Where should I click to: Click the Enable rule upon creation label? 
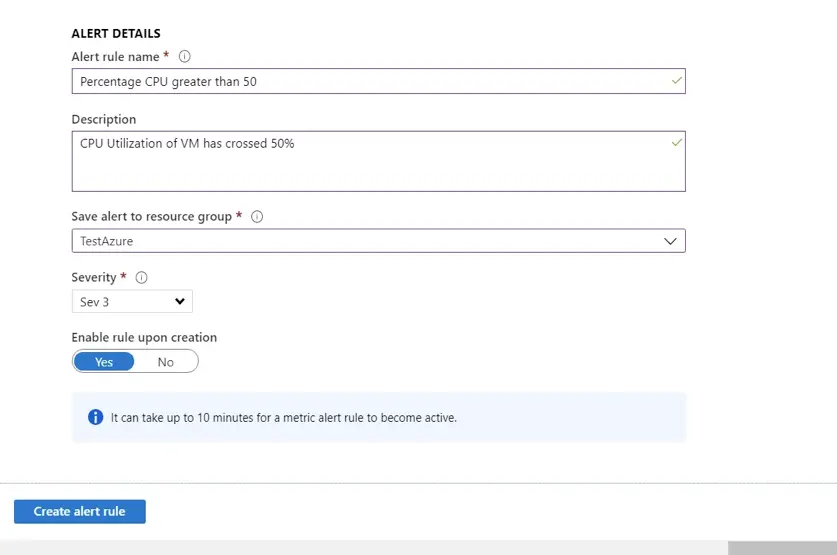click(144, 337)
